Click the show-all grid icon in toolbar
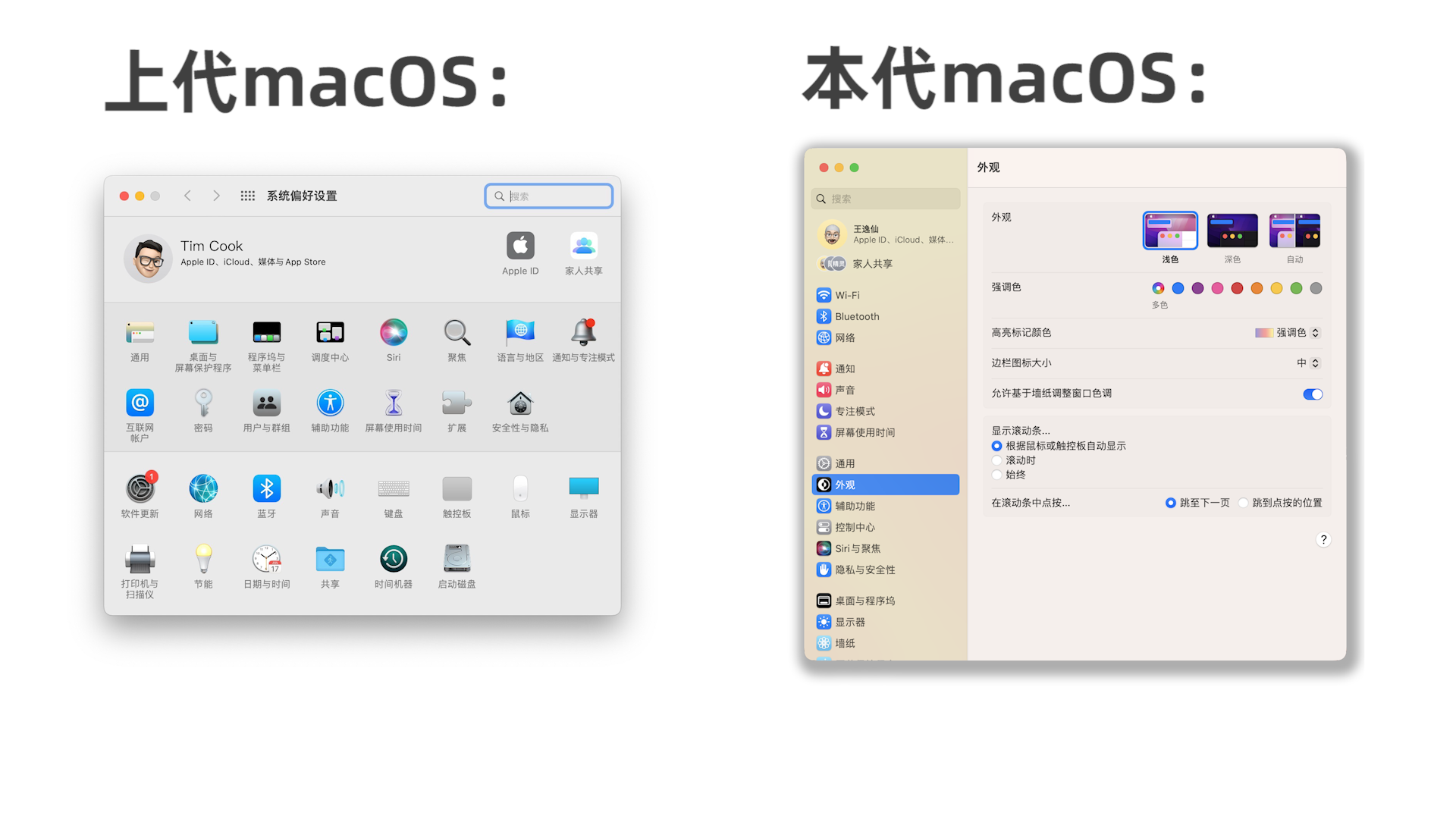Screen dimensions: 1456x819 [x=247, y=196]
